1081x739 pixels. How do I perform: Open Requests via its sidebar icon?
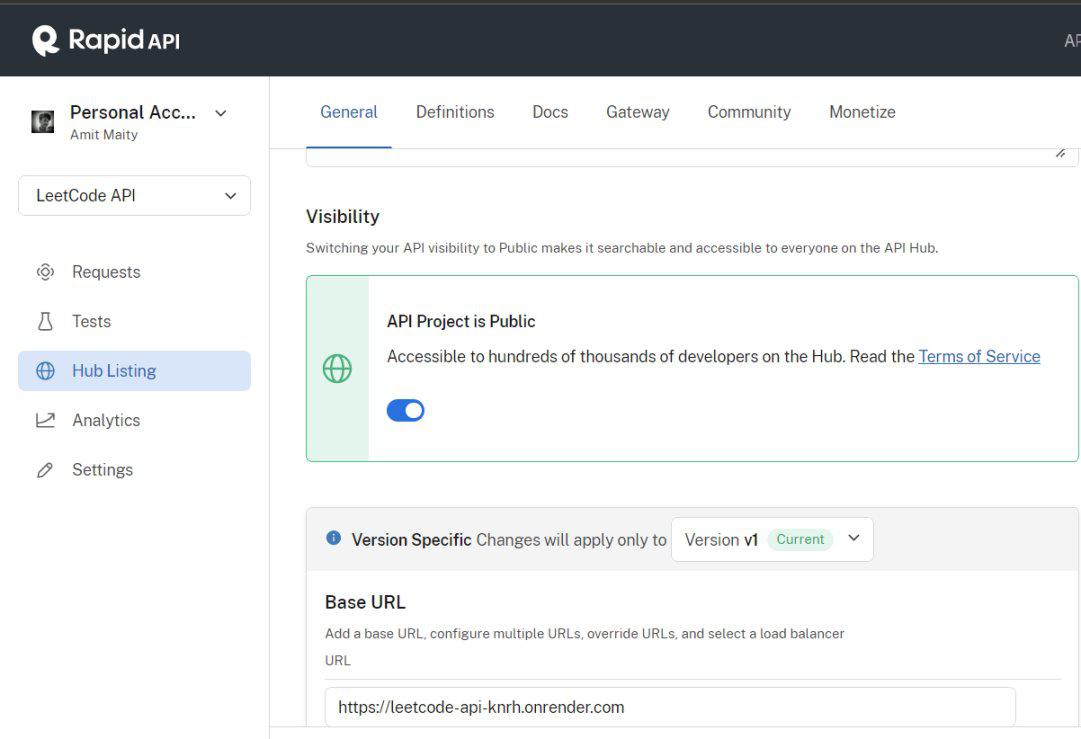tap(45, 272)
